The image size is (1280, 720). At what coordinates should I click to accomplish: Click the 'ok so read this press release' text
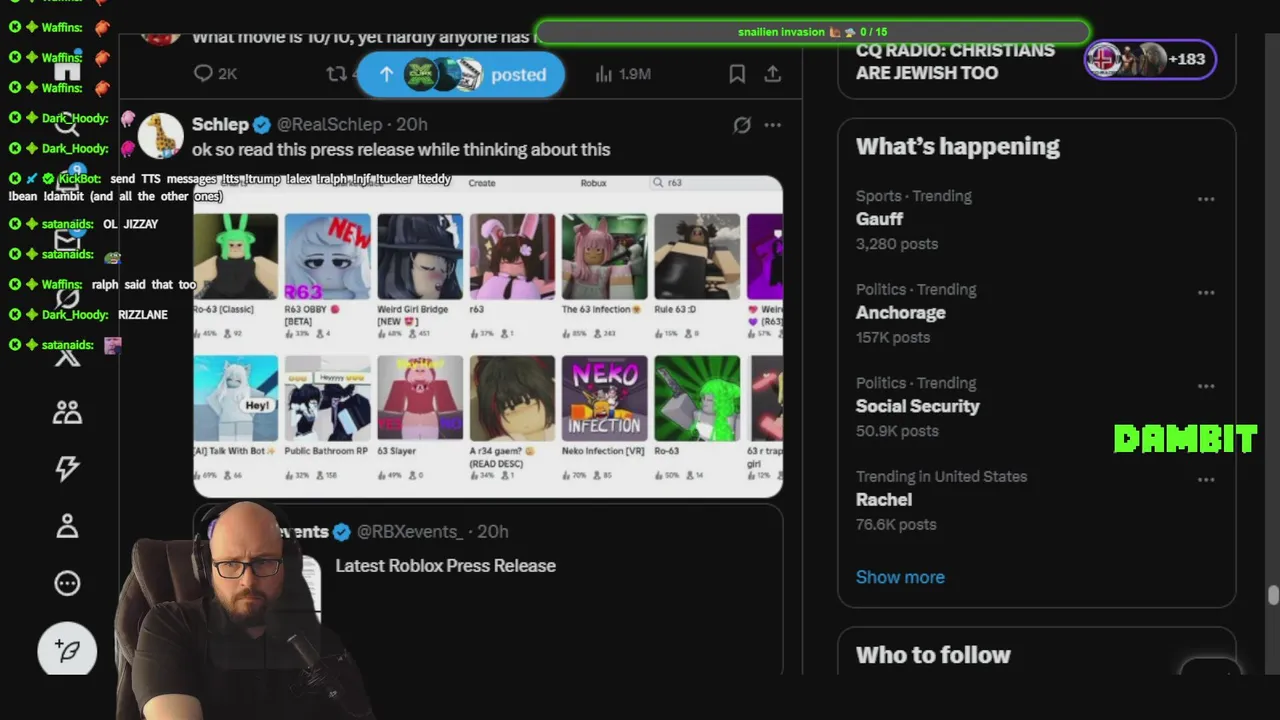pyautogui.click(x=401, y=149)
